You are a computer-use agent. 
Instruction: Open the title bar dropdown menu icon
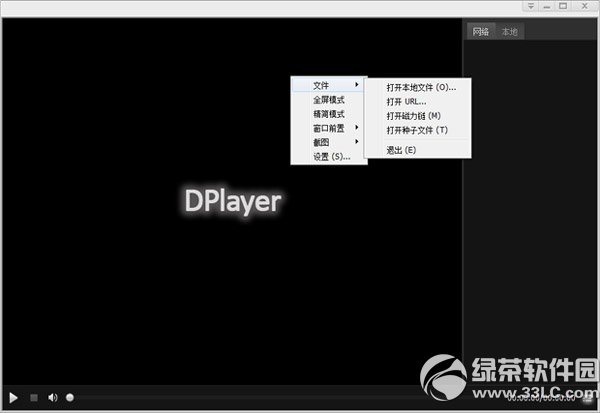tap(531, 6)
